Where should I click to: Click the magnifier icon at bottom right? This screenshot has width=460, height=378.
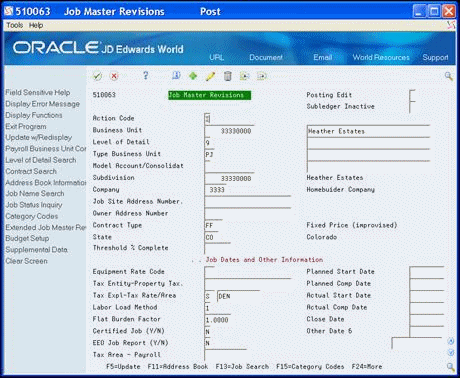click(x=450, y=367)
